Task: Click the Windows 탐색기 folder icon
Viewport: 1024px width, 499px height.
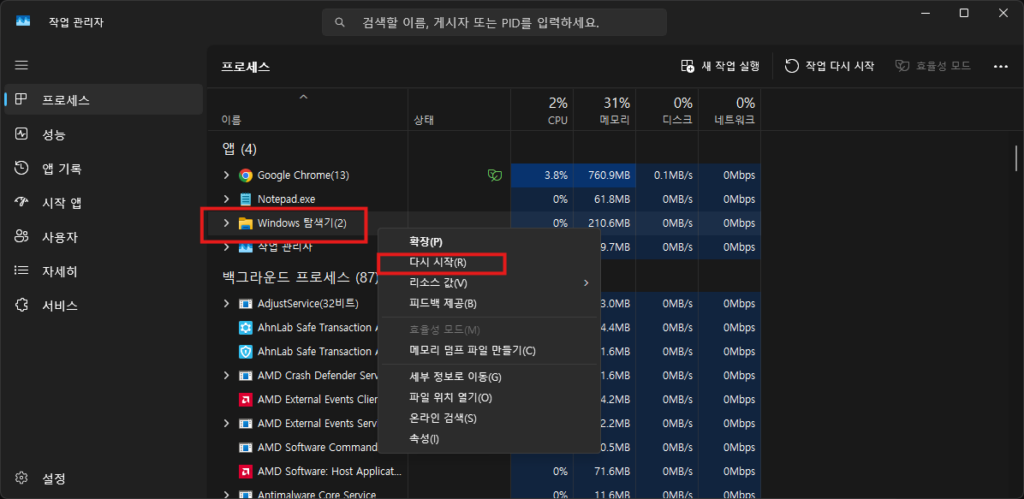Action: pos(246,223)
